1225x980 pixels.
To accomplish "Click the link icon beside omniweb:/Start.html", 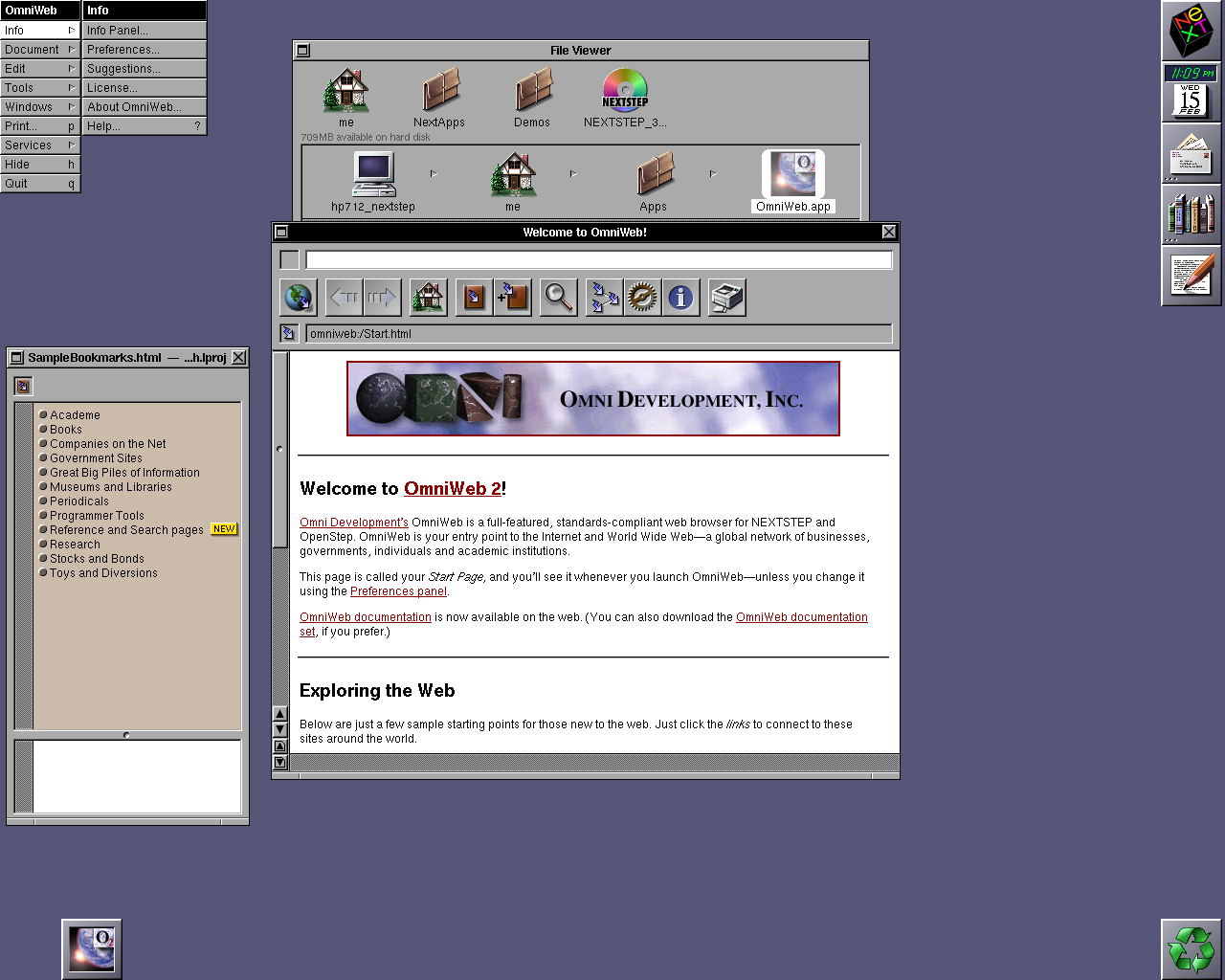I will (289, 333).
